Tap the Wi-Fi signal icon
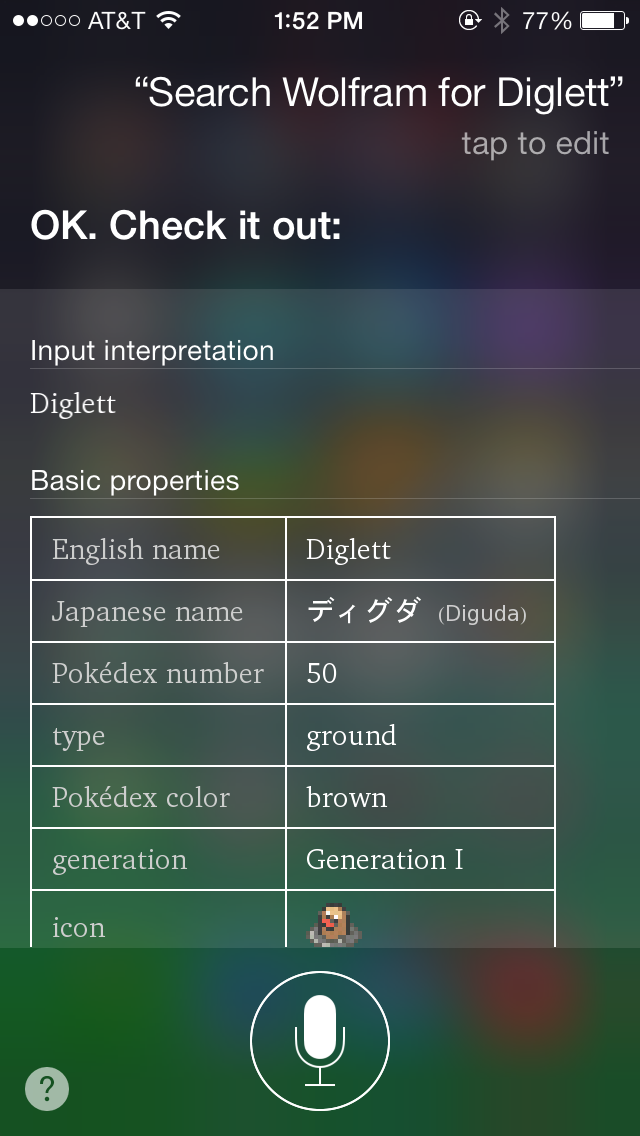This screenshot has width=640, height=1136. click(x=169, y=21)
